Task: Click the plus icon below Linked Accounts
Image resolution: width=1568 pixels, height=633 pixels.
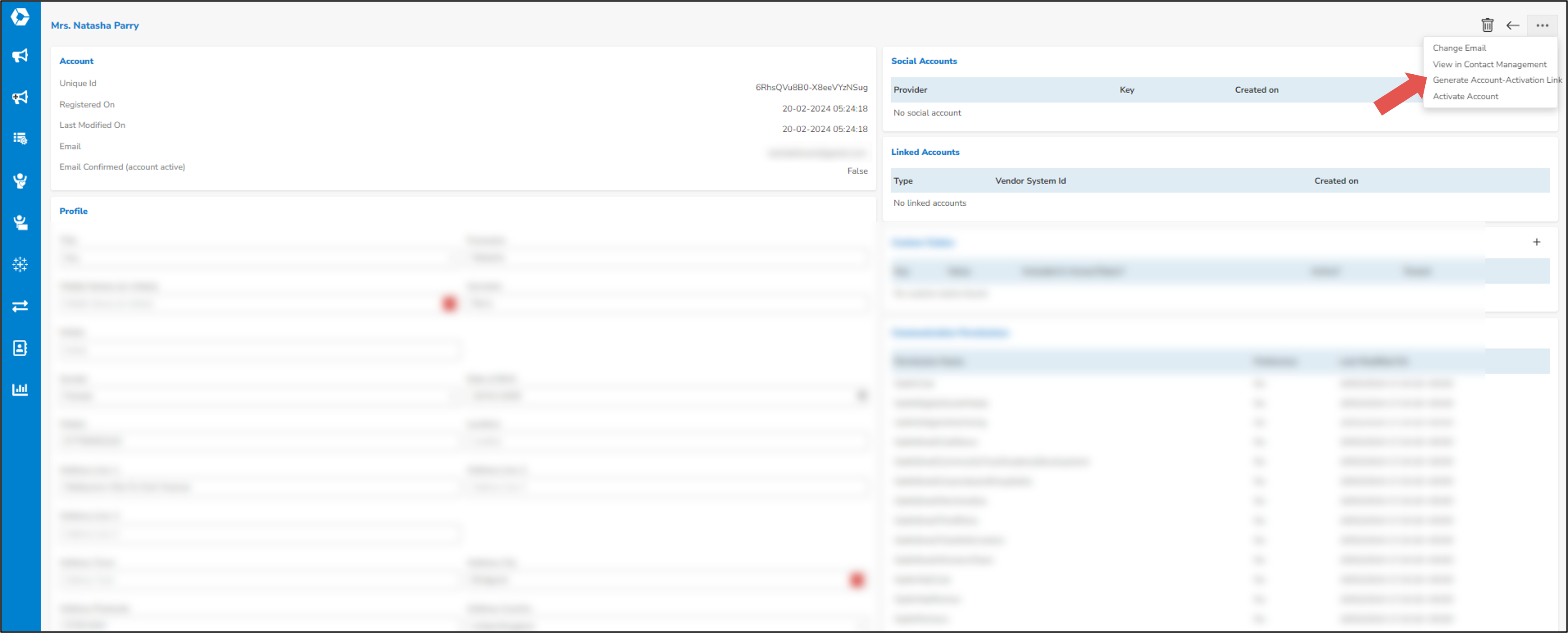Action: pos(1536,242)
